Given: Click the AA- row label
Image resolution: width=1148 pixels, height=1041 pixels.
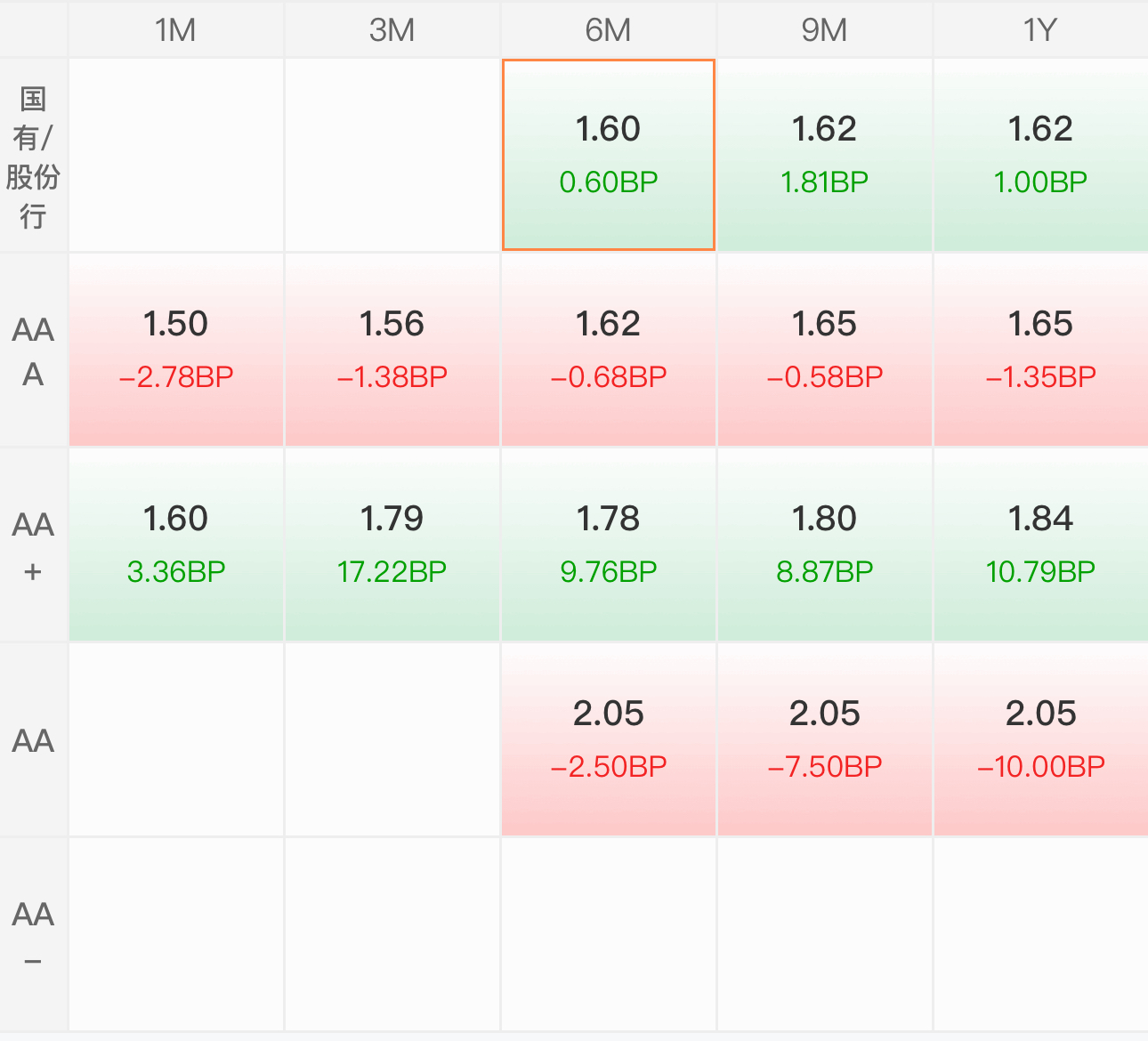Looking at the screenshot, I should pyautogui.click(x=33, y=935).
